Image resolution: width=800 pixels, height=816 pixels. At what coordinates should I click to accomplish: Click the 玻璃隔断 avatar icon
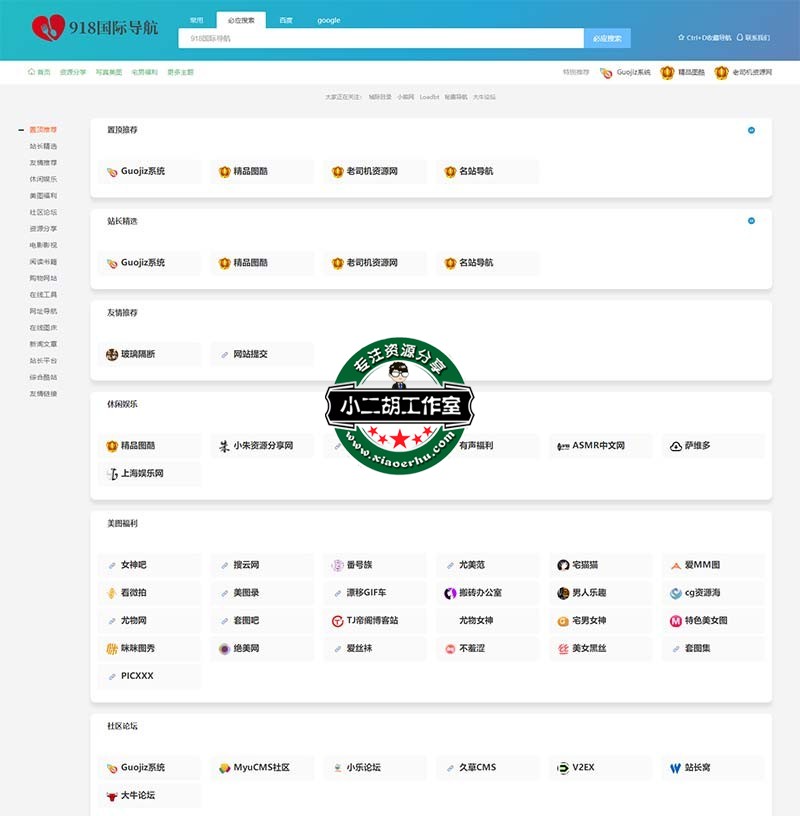point(112,354)
